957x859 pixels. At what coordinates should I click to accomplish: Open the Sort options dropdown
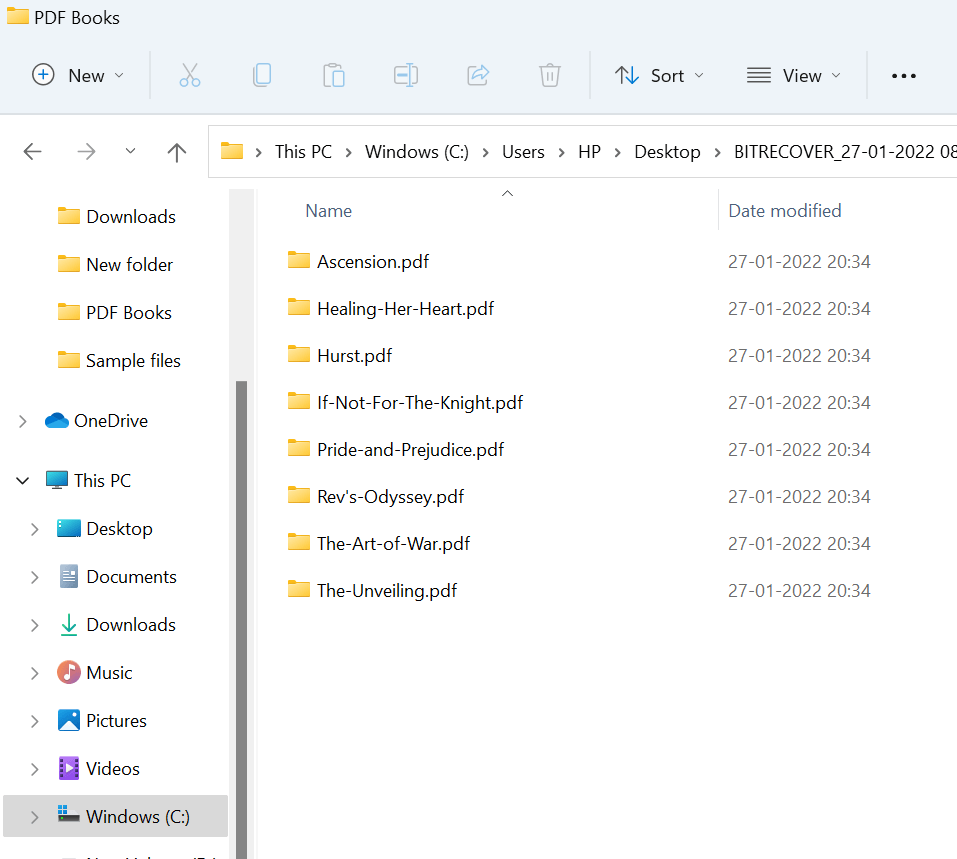tap(659, 75)
